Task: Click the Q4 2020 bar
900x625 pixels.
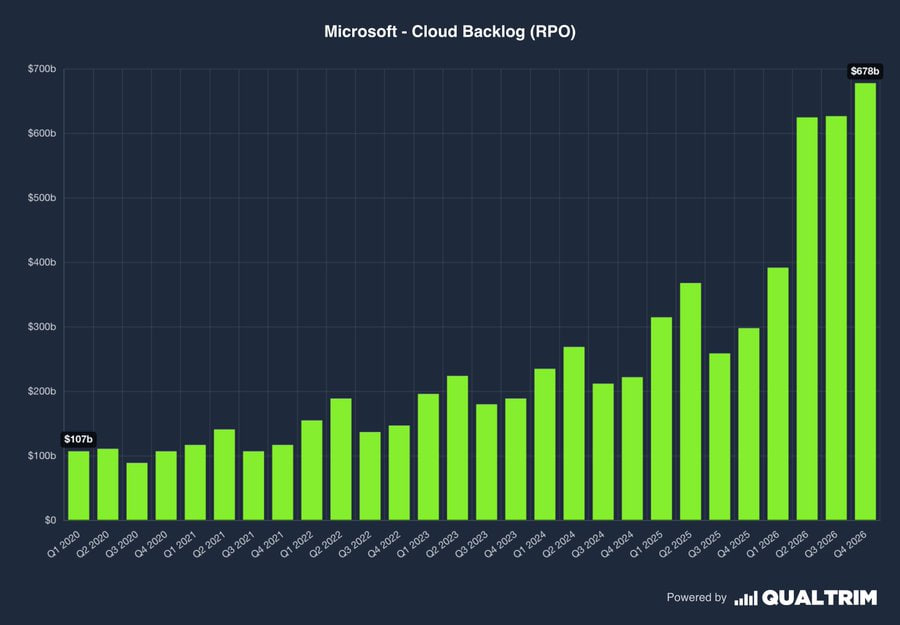Action: pos(166,486)
